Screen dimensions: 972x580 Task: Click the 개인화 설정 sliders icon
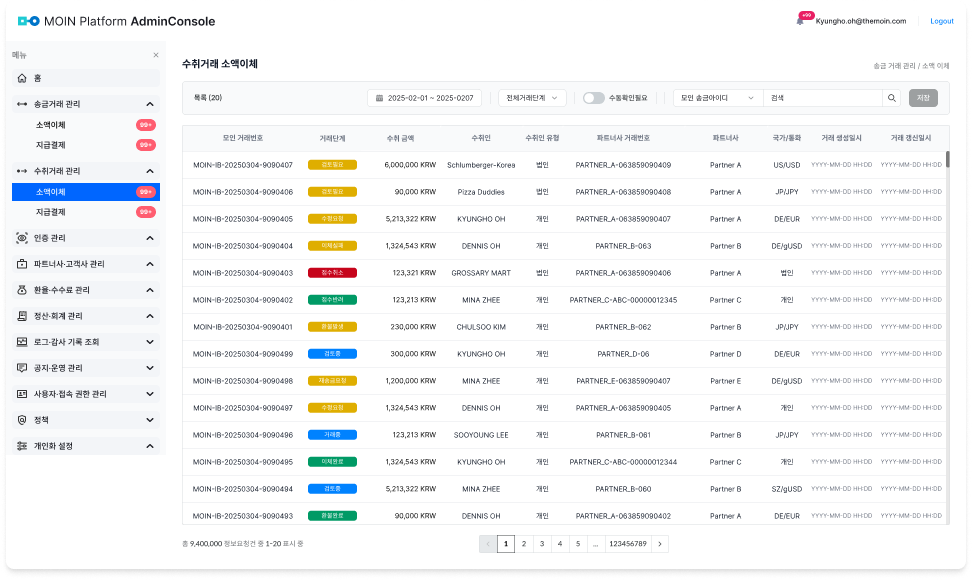pyautogui.click(x=23, y=446)
